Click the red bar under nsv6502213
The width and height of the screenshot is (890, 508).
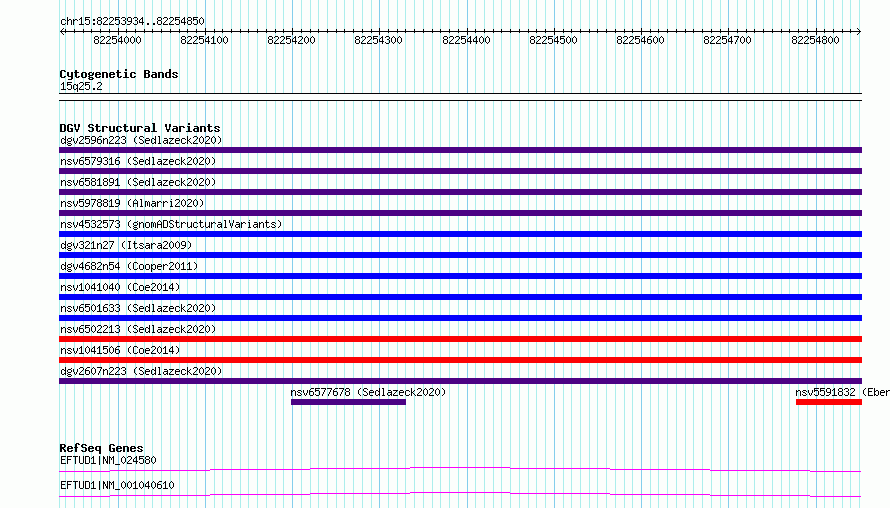[x=460, y=339]
